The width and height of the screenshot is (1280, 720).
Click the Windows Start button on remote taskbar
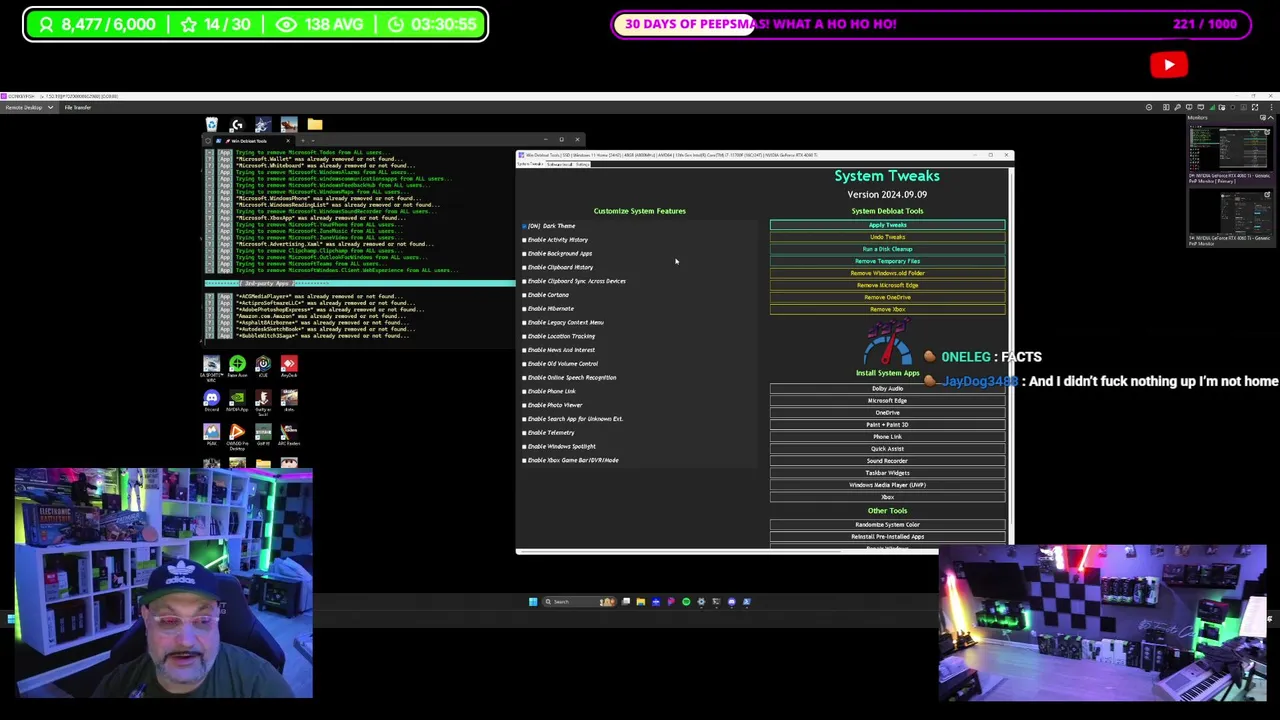pos(533,602)
